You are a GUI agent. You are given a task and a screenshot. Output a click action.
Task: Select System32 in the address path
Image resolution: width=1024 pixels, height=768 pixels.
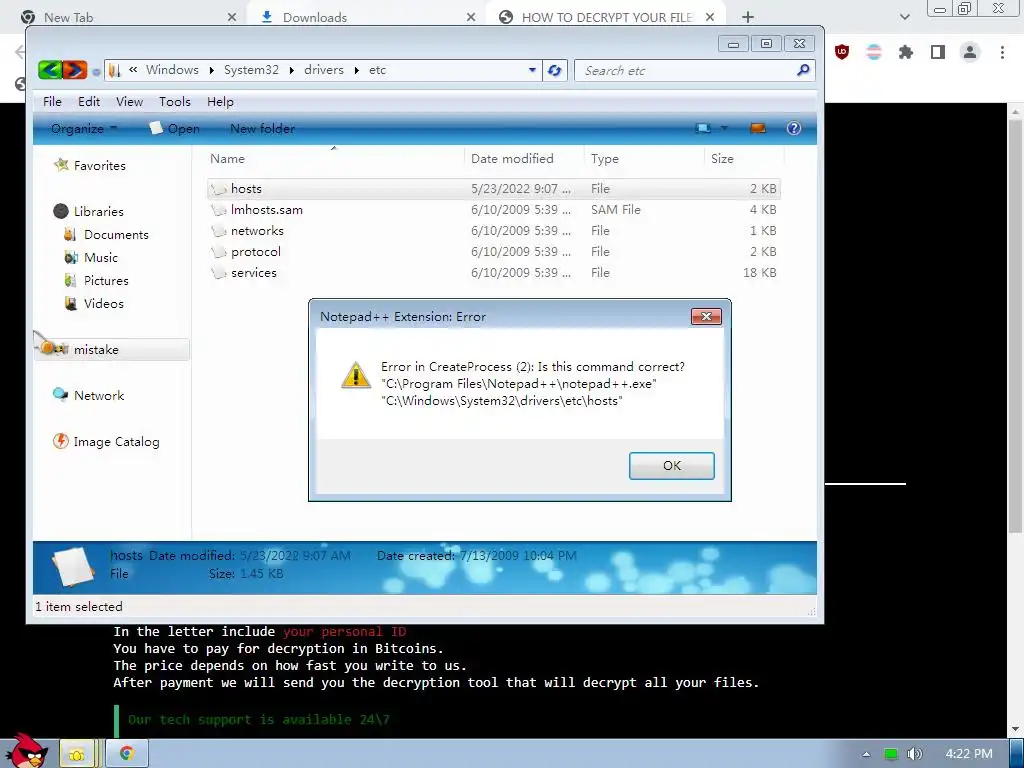(x=251, y=70)
